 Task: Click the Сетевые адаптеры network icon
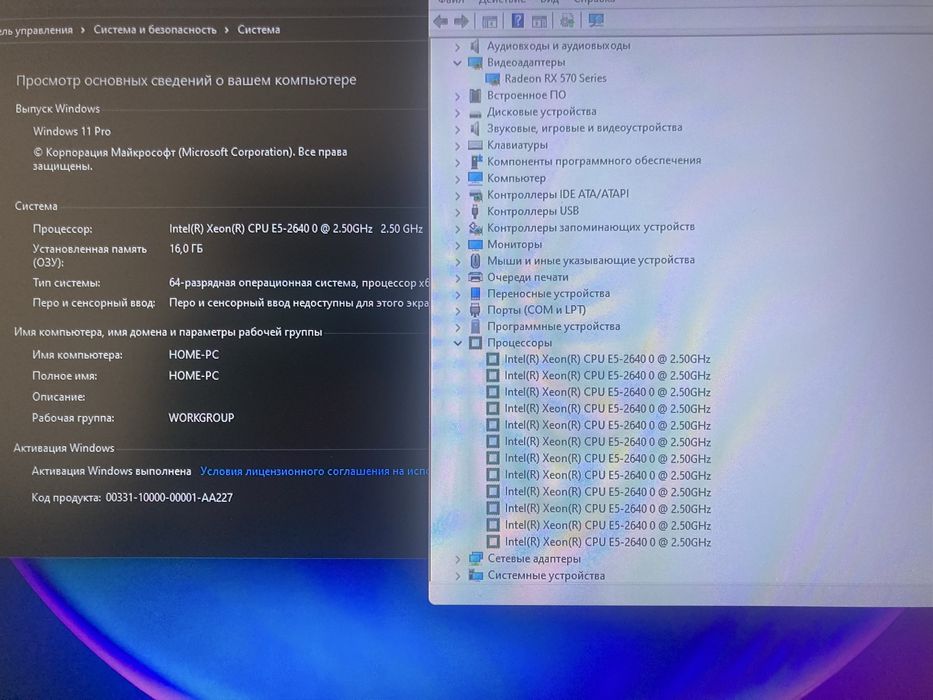[475, 558]
